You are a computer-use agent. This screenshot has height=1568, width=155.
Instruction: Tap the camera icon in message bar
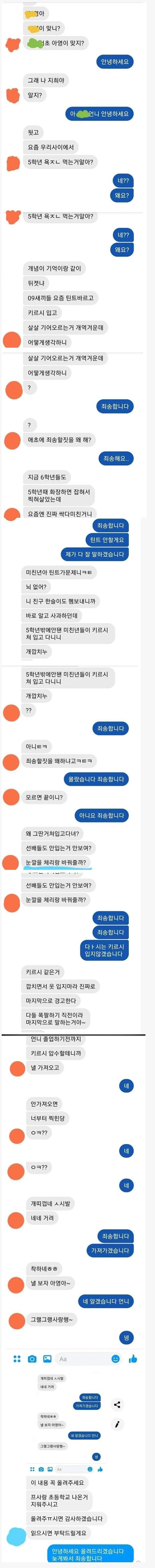[32, 1359]
